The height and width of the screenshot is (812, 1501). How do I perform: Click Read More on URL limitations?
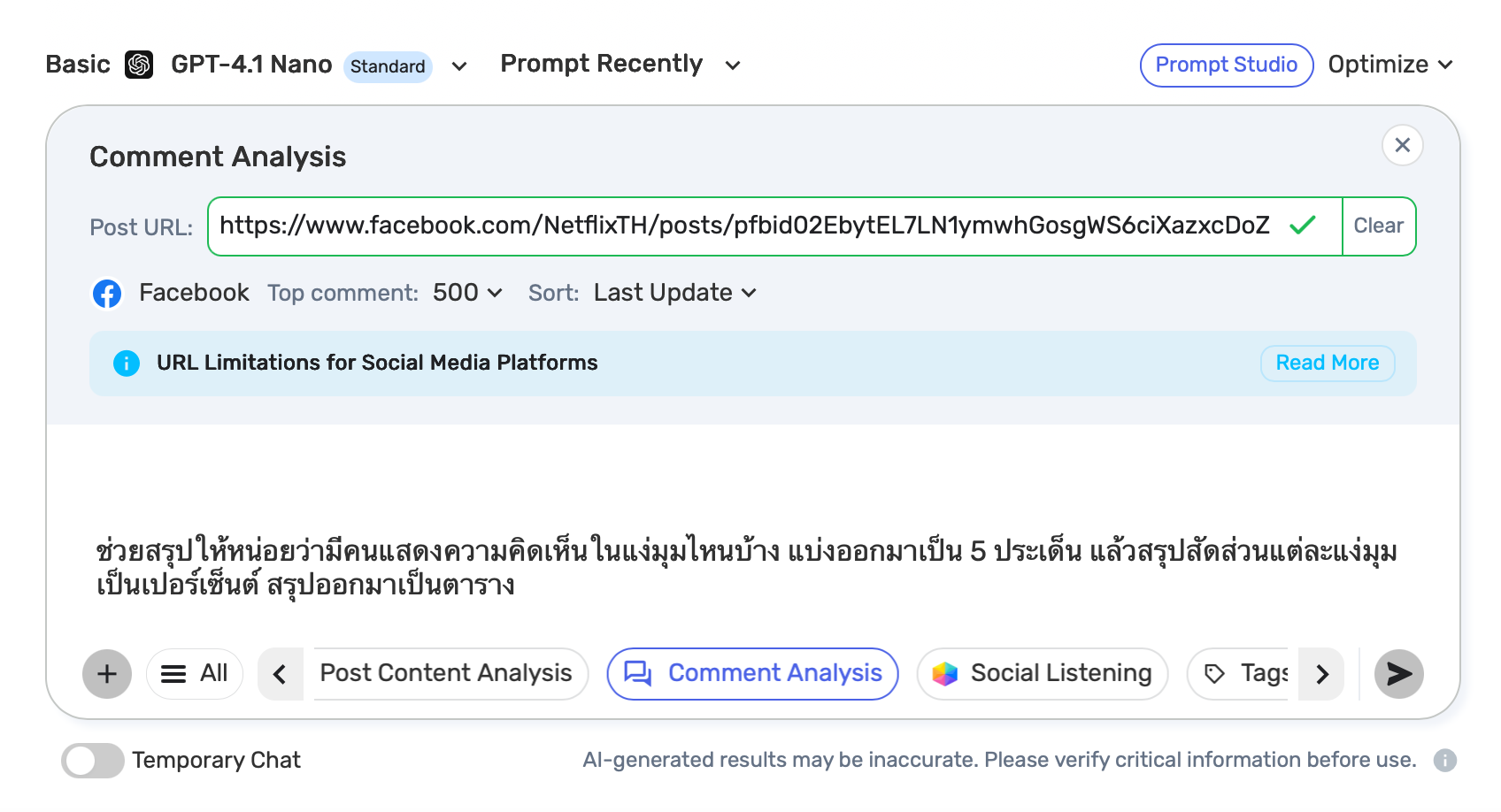1327,364
